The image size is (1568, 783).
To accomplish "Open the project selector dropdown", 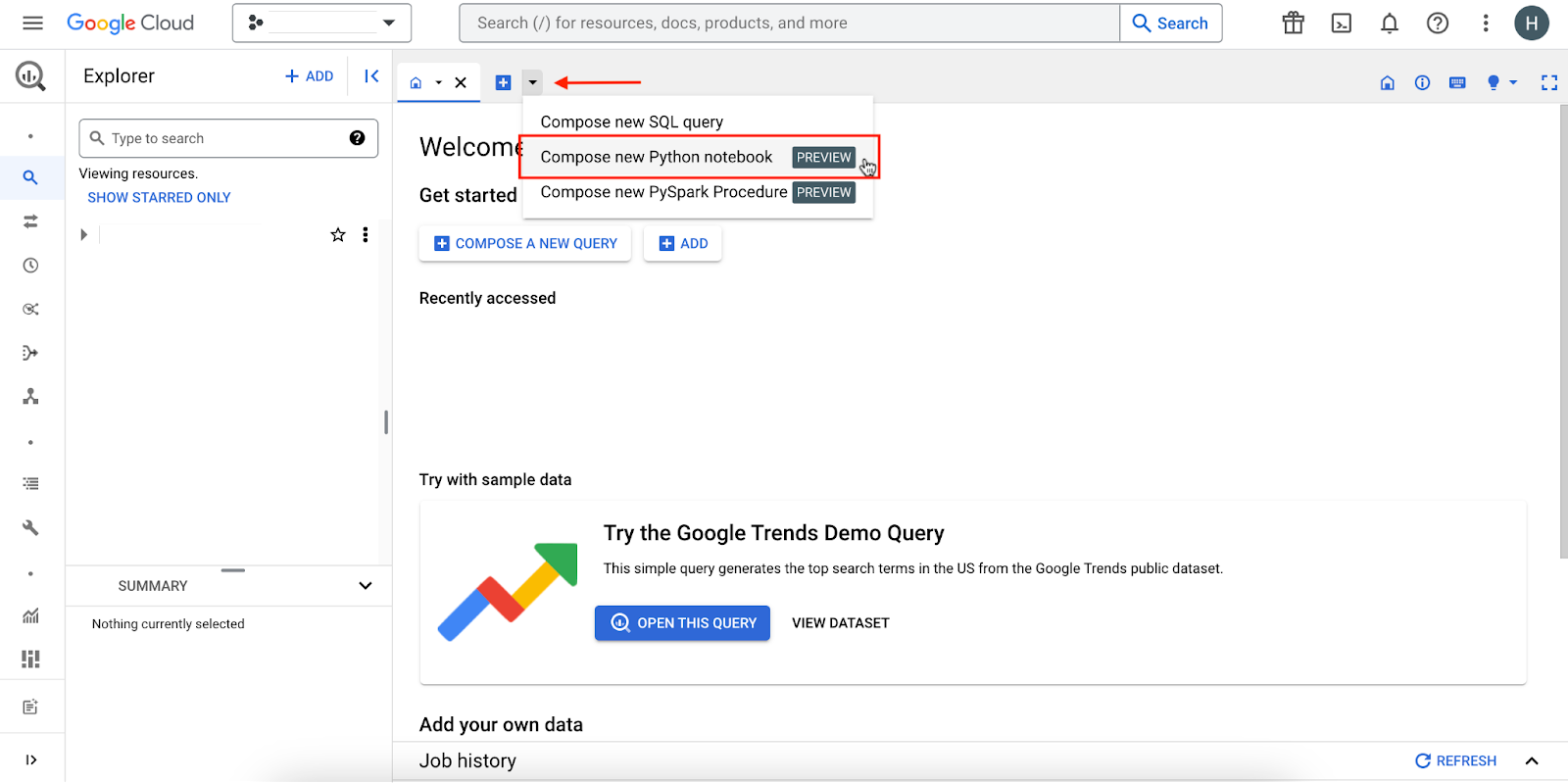I will pyautogui.click(x=321, y=23).
